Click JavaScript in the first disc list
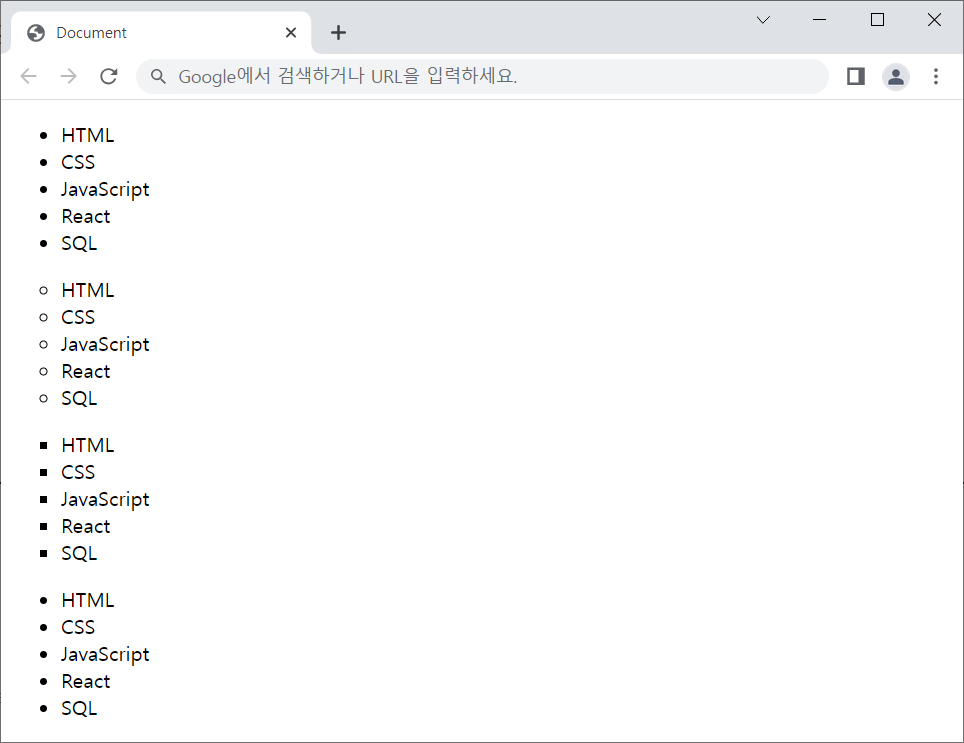 [105, 189]
